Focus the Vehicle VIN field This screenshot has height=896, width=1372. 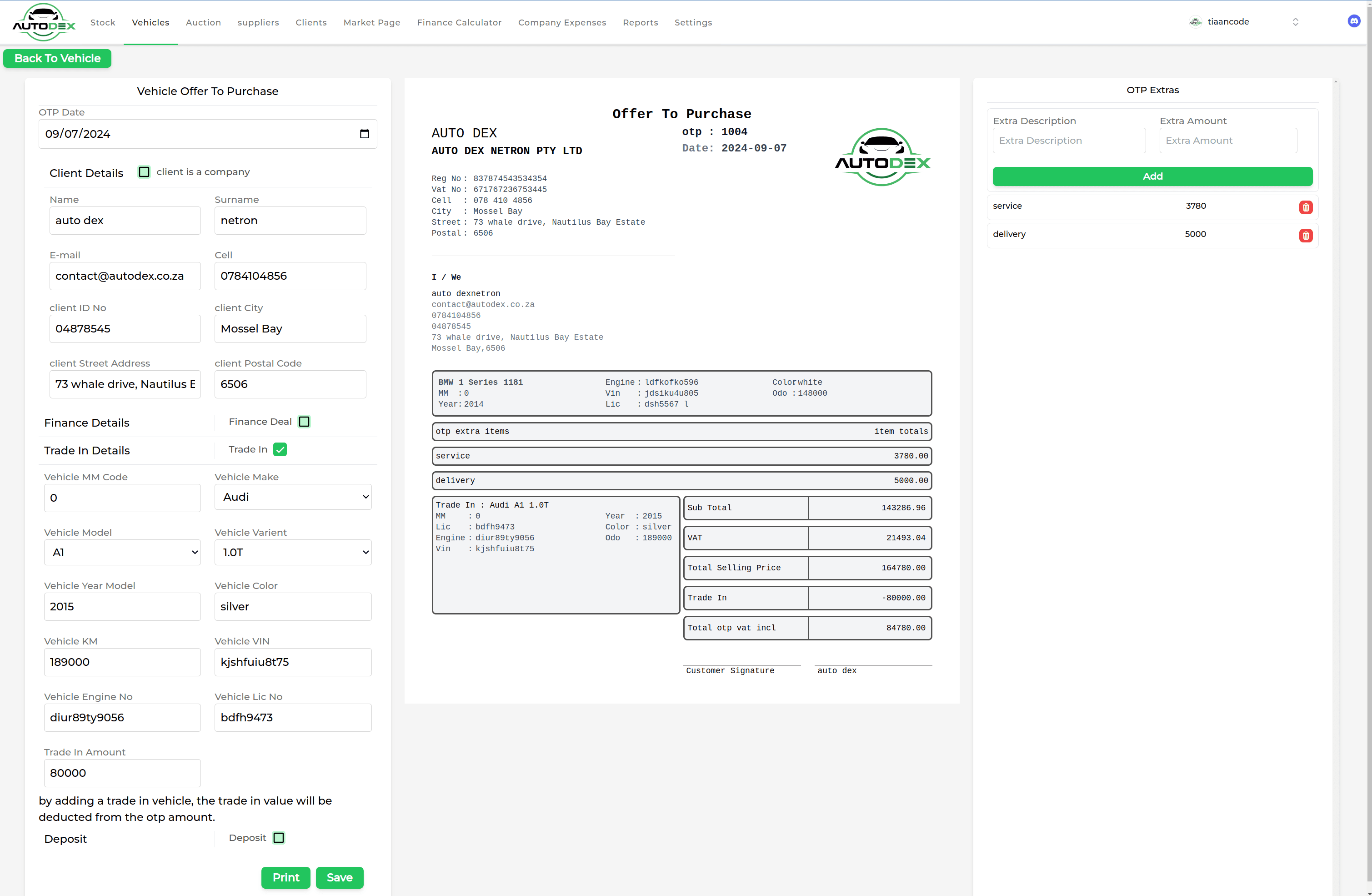point(293,662)
